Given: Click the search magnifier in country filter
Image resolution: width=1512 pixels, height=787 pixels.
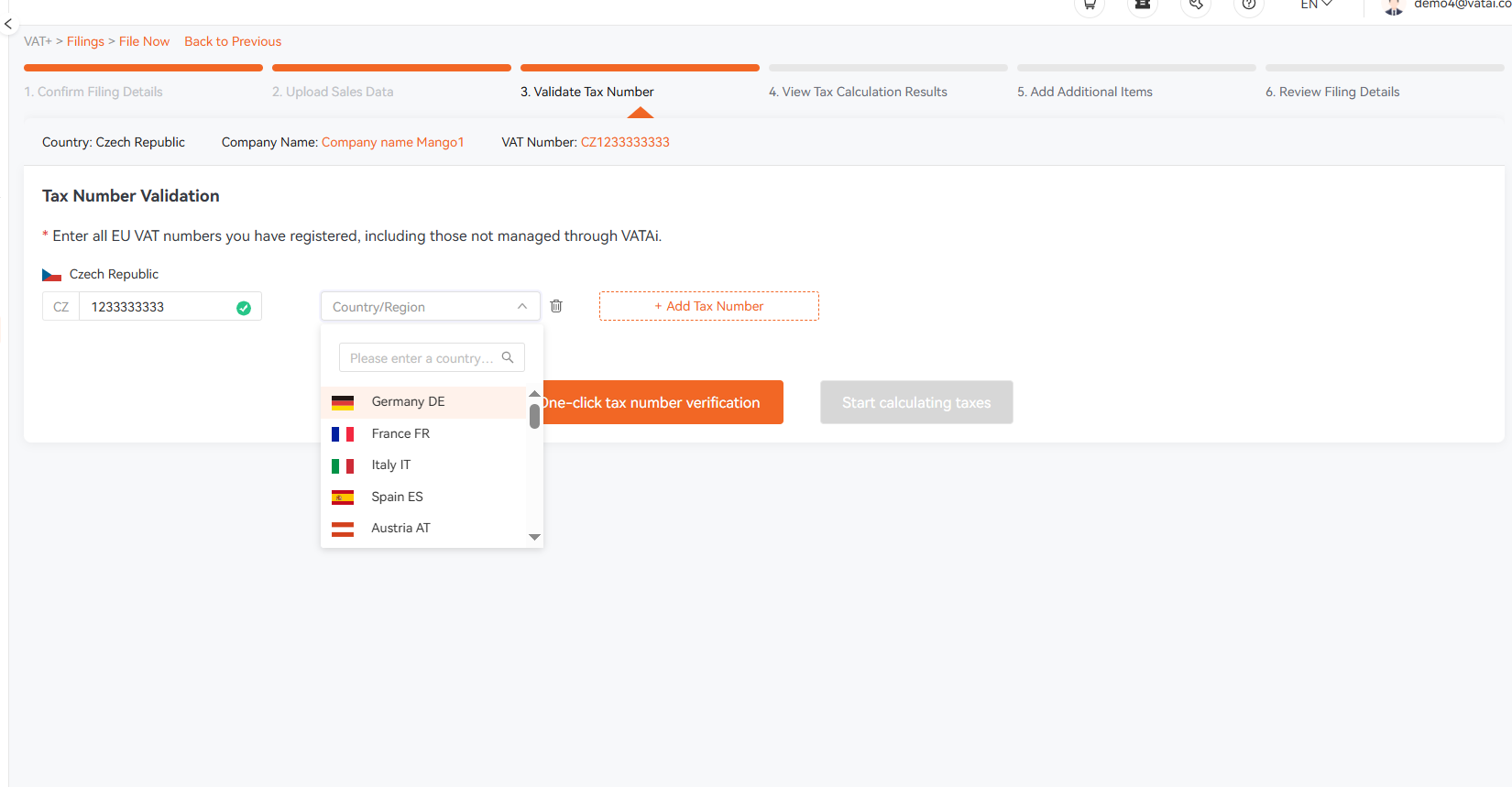Looking at the screenshot, I should tap(508, 357).
